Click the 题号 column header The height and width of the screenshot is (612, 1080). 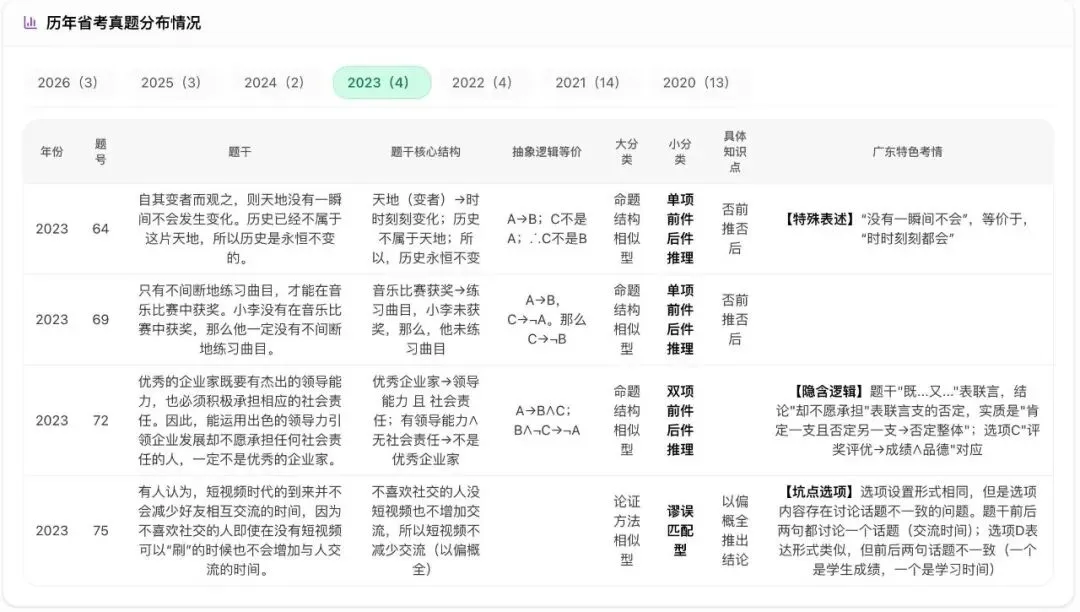click(x=101, y=151)
